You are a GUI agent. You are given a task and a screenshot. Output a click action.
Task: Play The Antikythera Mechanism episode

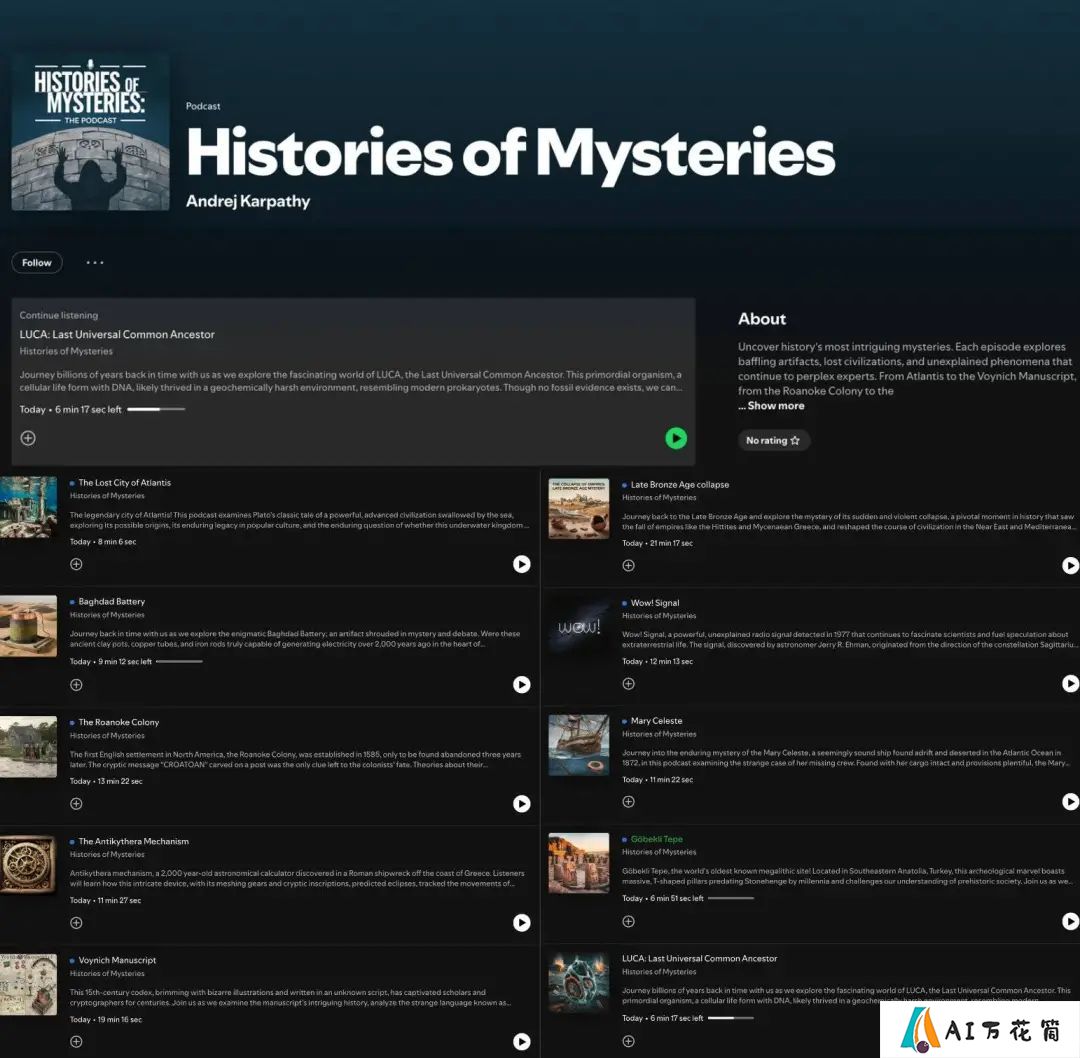point(521,922)
